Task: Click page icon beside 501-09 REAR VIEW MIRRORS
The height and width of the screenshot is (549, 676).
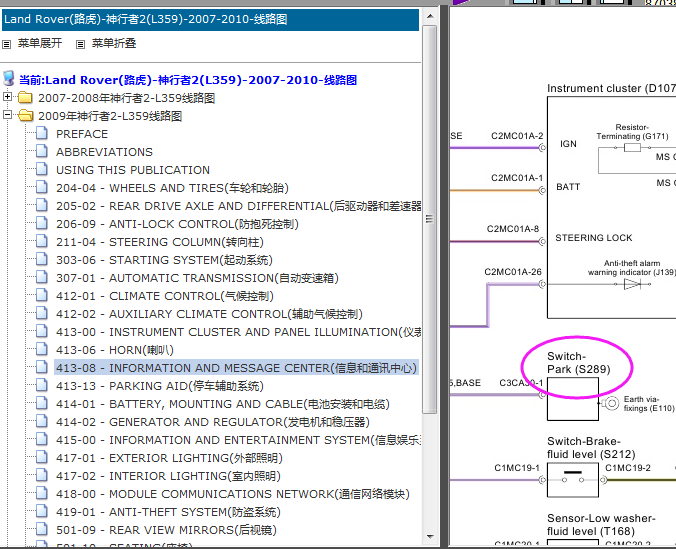Action: tap(42, 529)
